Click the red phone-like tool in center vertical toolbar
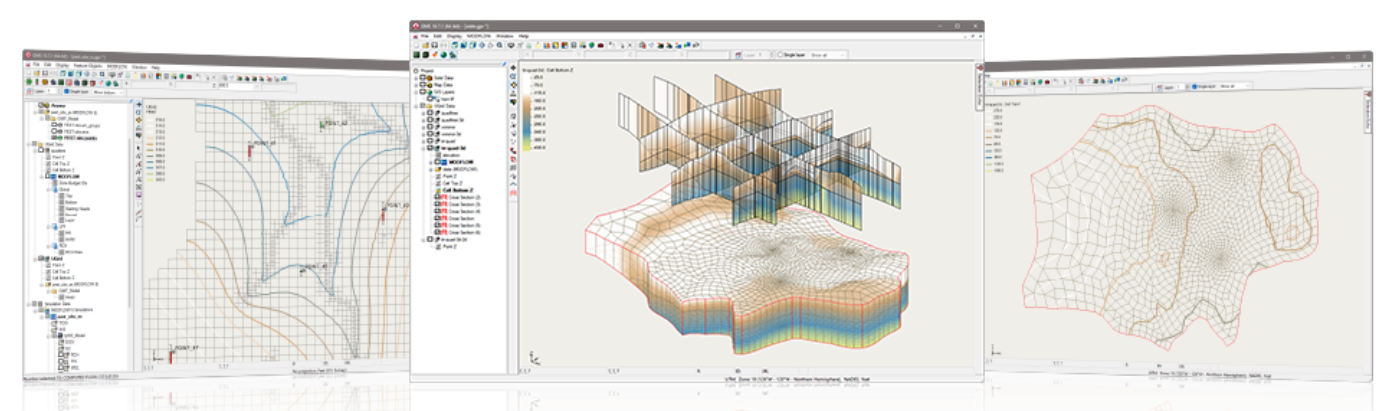1397x411 pixels. tap(514, 149)
